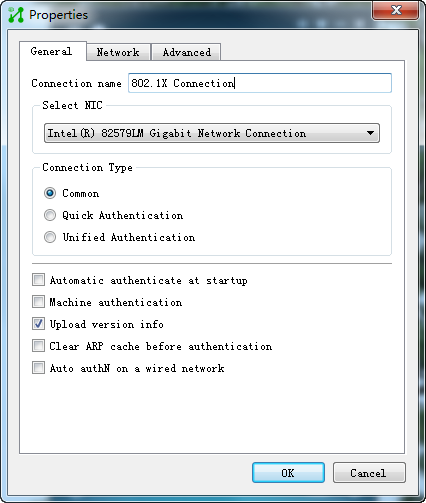Select the General tab
The height and width of the screenshot is (503, 426).
tap(52, 51)
